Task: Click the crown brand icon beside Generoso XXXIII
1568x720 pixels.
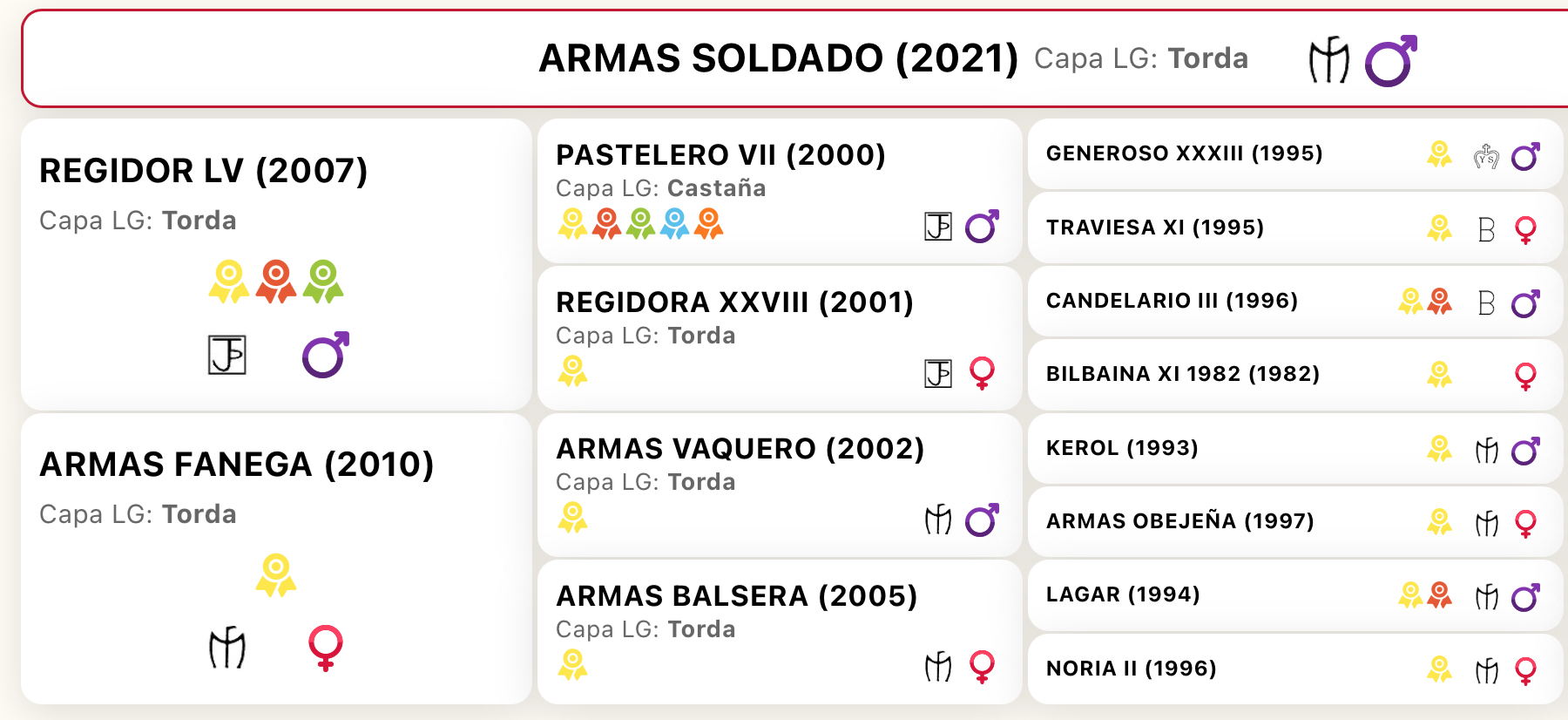Action: (x=1486, y=156)
